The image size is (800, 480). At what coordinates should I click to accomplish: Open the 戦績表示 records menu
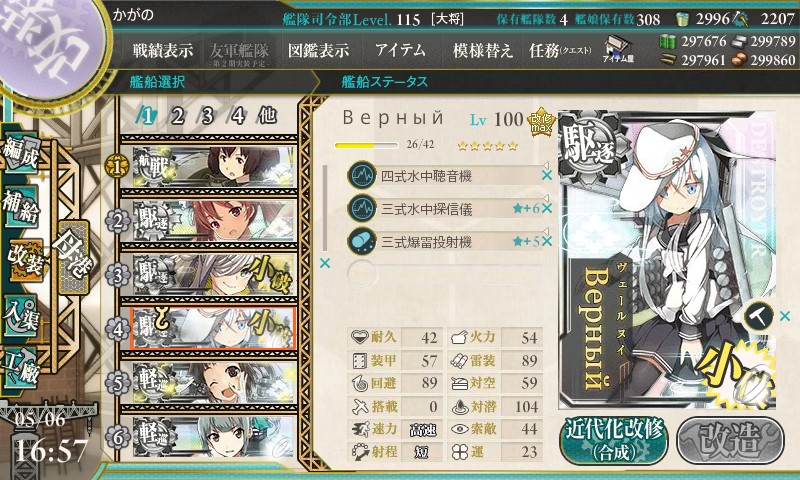click(x=163, y=50)
